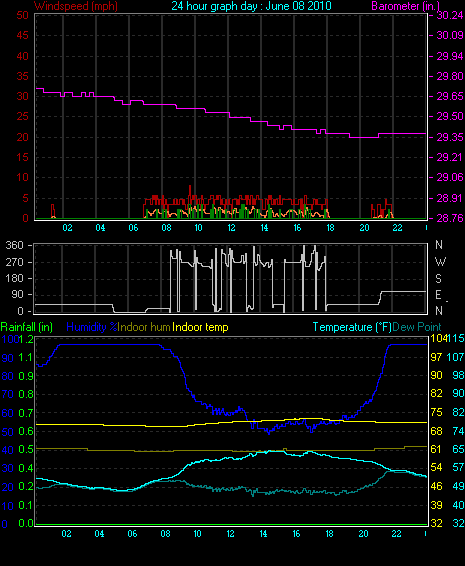Click hour 06 under the humidity chart
465x566 pixels.
click(132, 534)
